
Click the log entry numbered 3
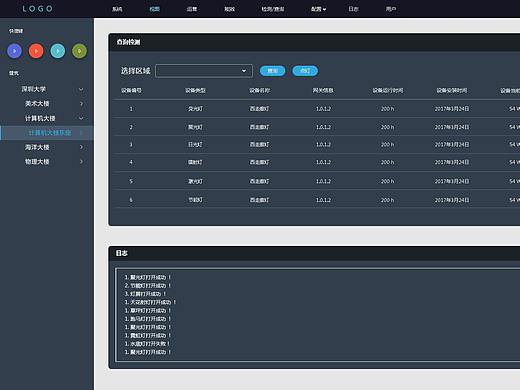point(145,294)
